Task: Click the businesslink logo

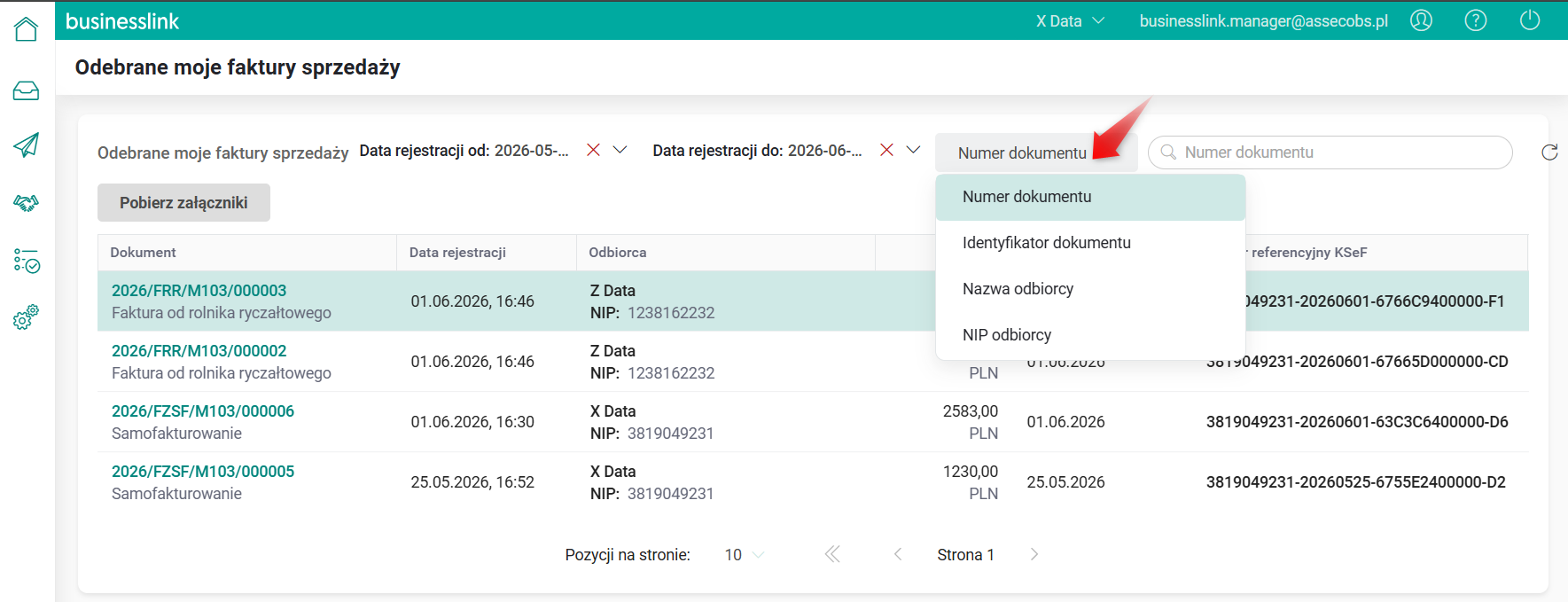Action: (x=122, y=21)
